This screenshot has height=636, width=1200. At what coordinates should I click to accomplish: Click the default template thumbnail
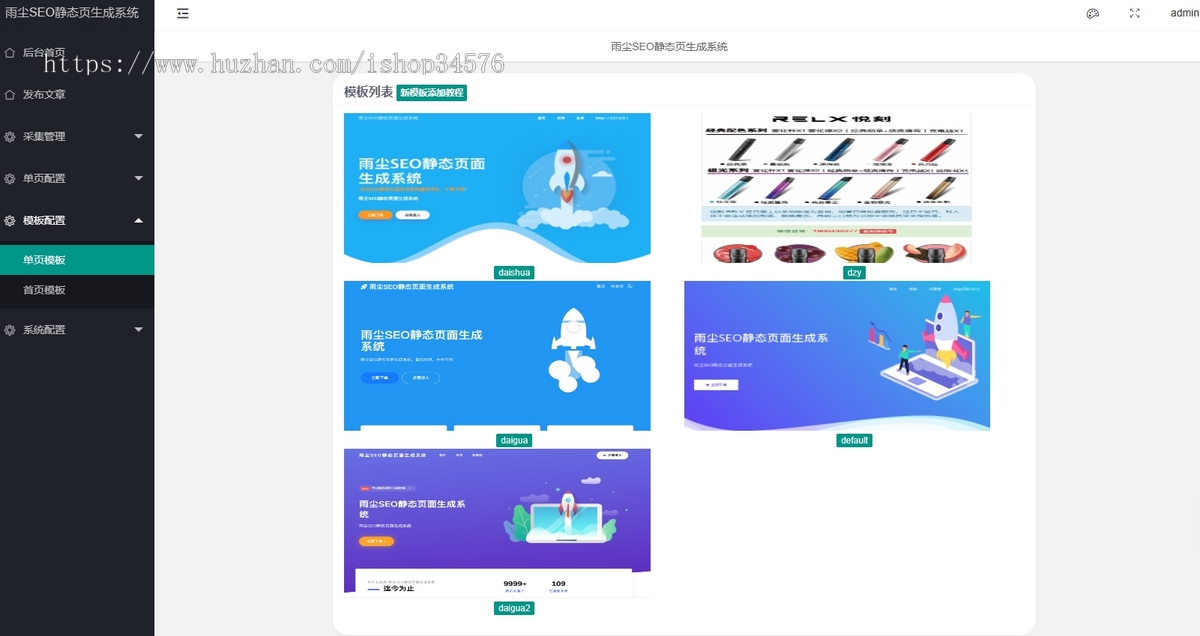point(837,355)
